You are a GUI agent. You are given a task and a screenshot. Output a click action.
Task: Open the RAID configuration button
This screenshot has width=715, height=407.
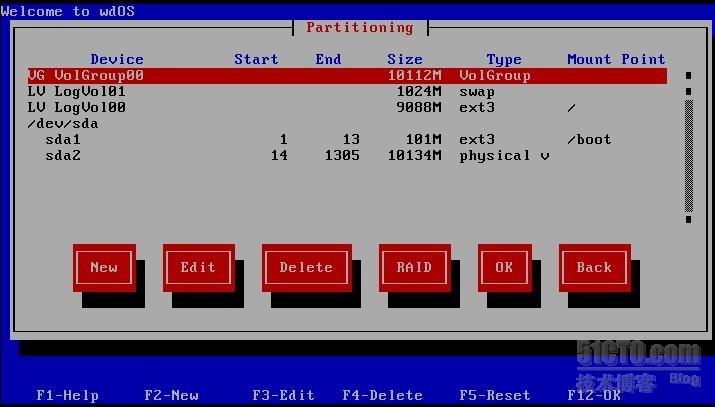(414, 268)
